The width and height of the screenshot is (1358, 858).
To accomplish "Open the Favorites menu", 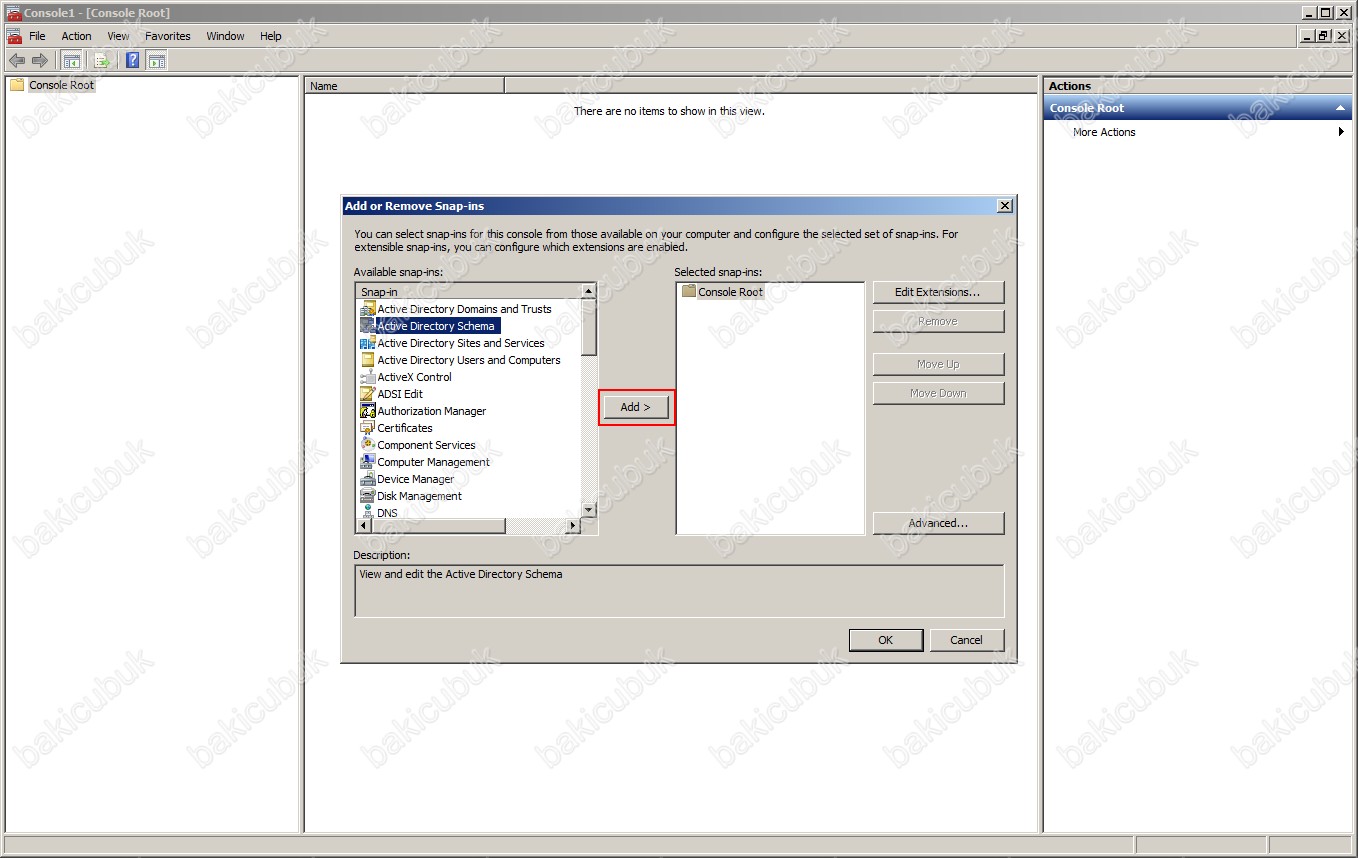I will pos(168,36).
